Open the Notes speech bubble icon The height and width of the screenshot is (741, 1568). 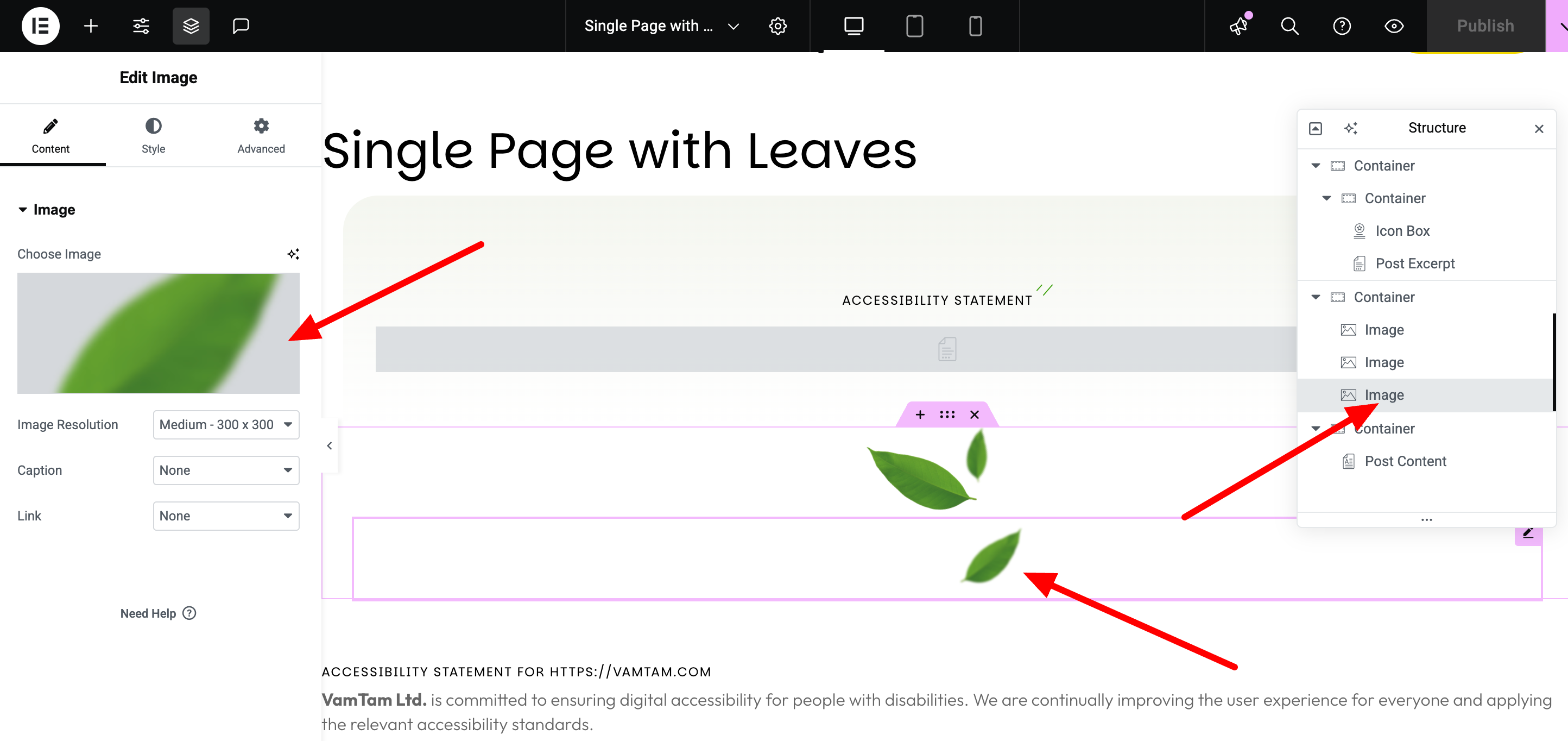(241, 26)
